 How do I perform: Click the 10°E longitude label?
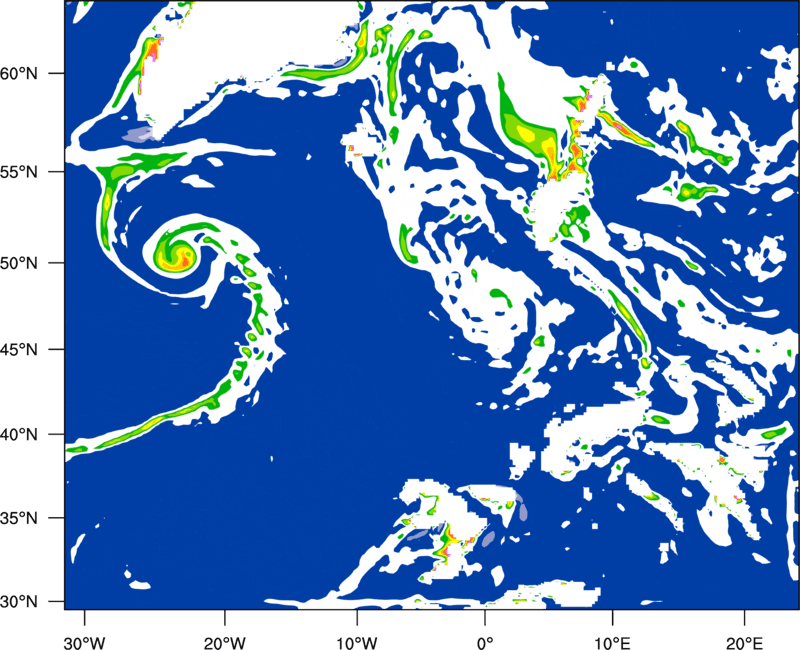pos(613,643)
